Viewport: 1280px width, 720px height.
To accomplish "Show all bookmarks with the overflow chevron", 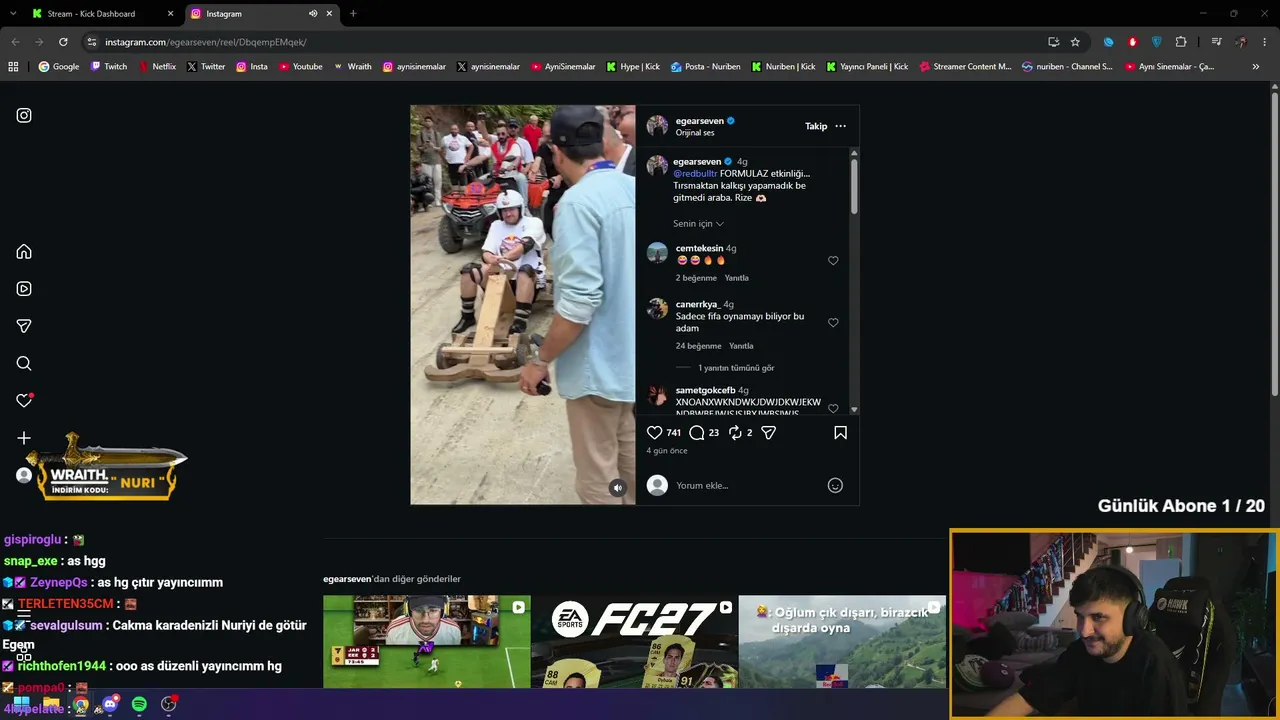I will pos(1256,67).
